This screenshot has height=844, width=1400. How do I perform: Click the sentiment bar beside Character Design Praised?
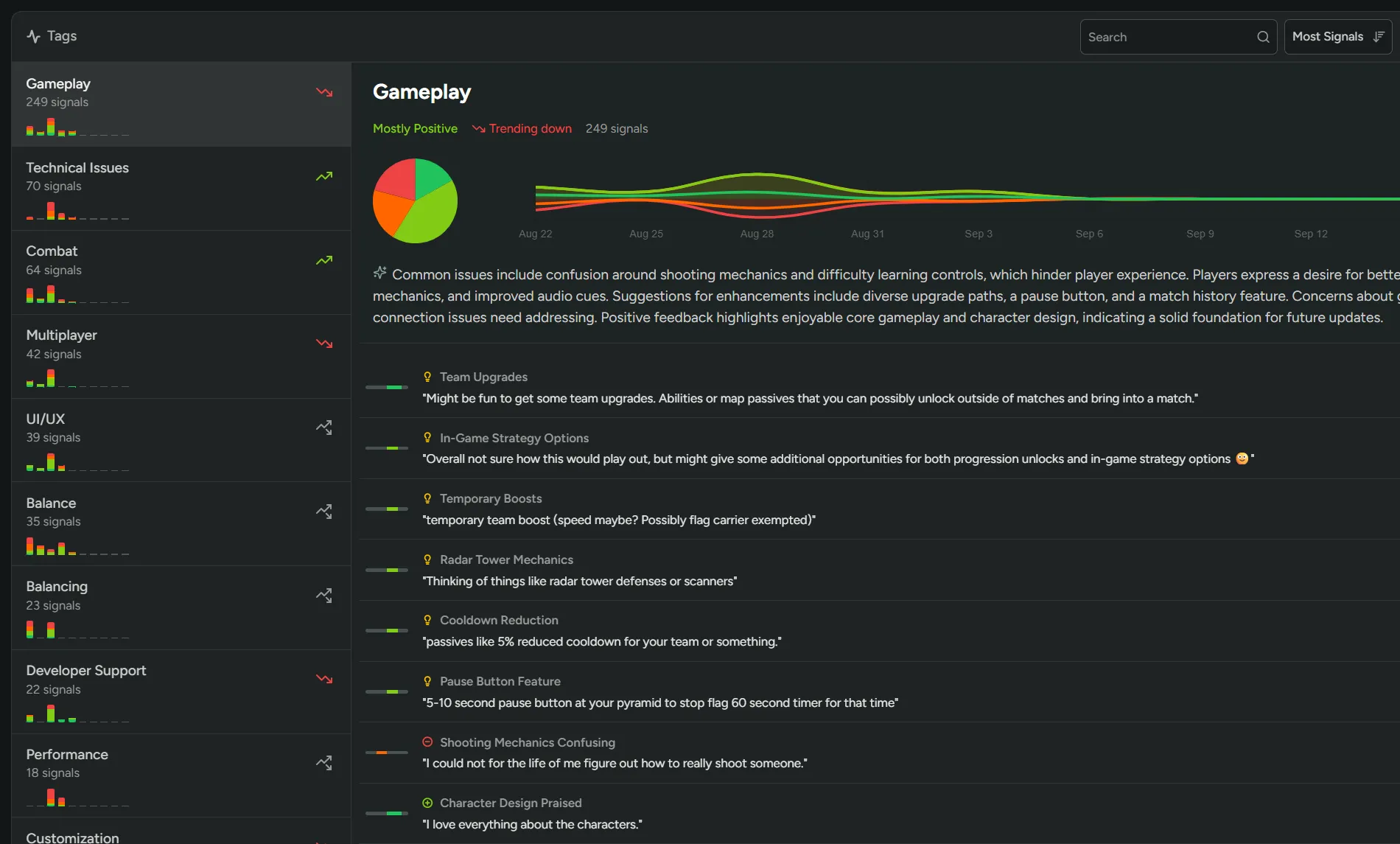(x=387, y=813)
